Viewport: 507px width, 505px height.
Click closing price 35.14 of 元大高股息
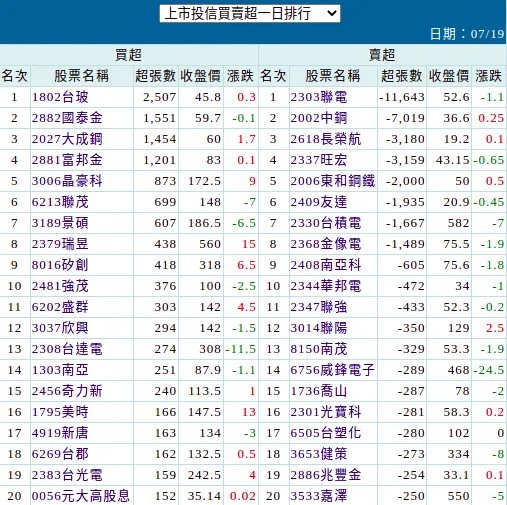(204, 496)
